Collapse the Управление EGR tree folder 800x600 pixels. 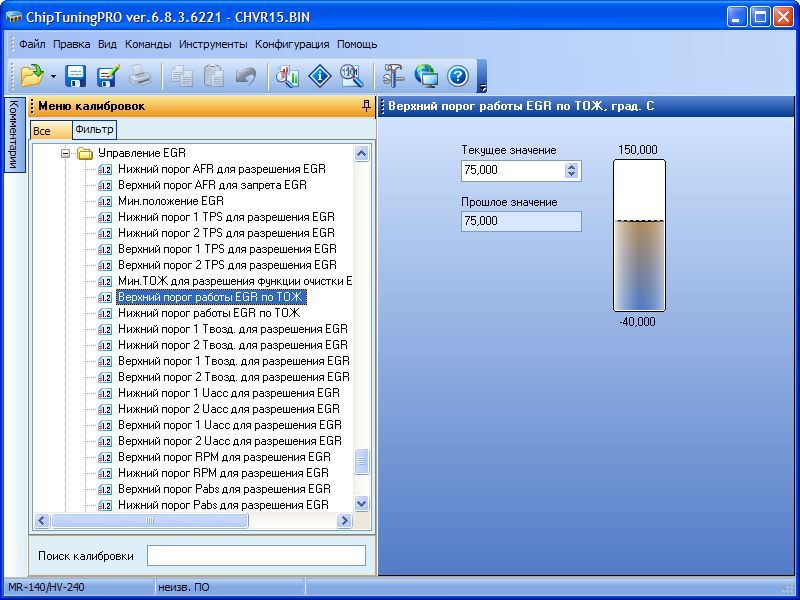tap(66, 153)
